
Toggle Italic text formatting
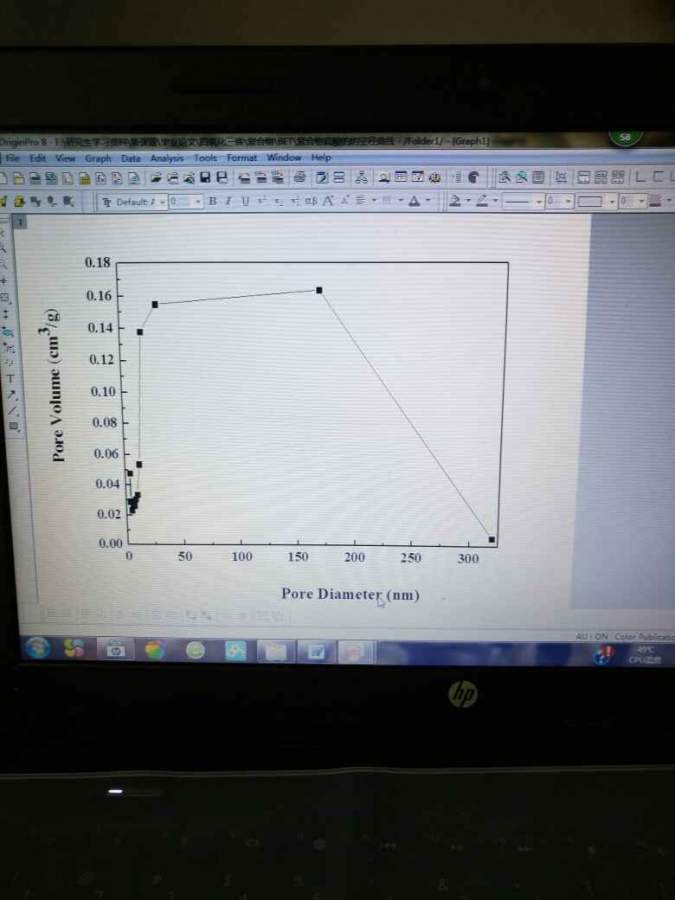coord(228,201)
